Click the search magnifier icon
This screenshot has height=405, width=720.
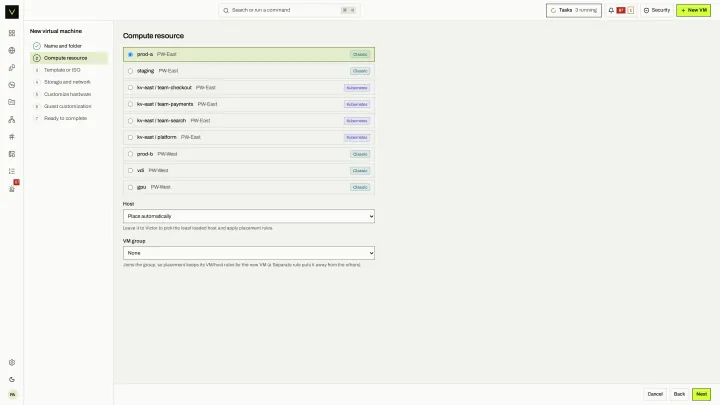tap(226, 11)
